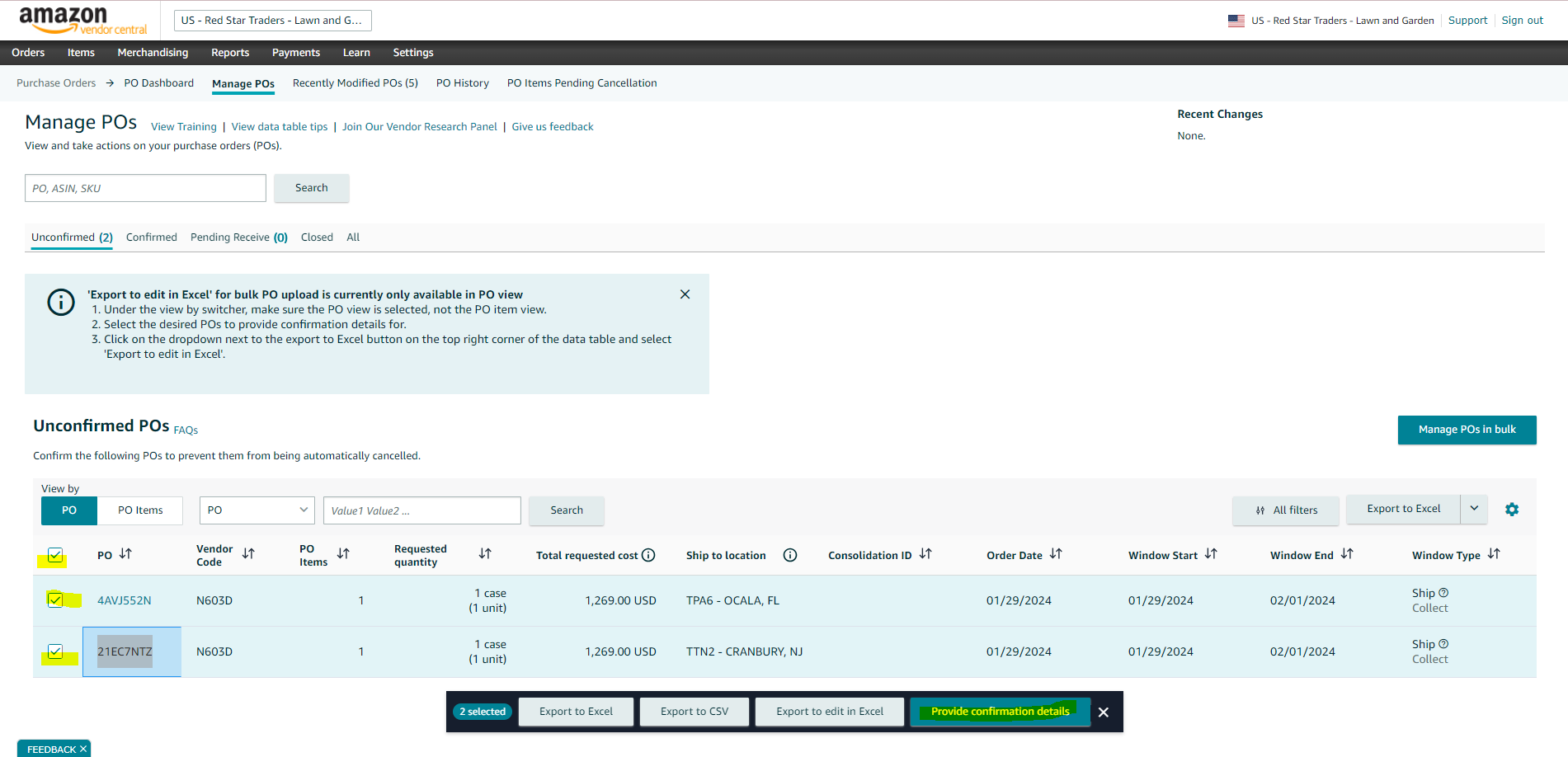Open the PO search field dropdown

257,510
